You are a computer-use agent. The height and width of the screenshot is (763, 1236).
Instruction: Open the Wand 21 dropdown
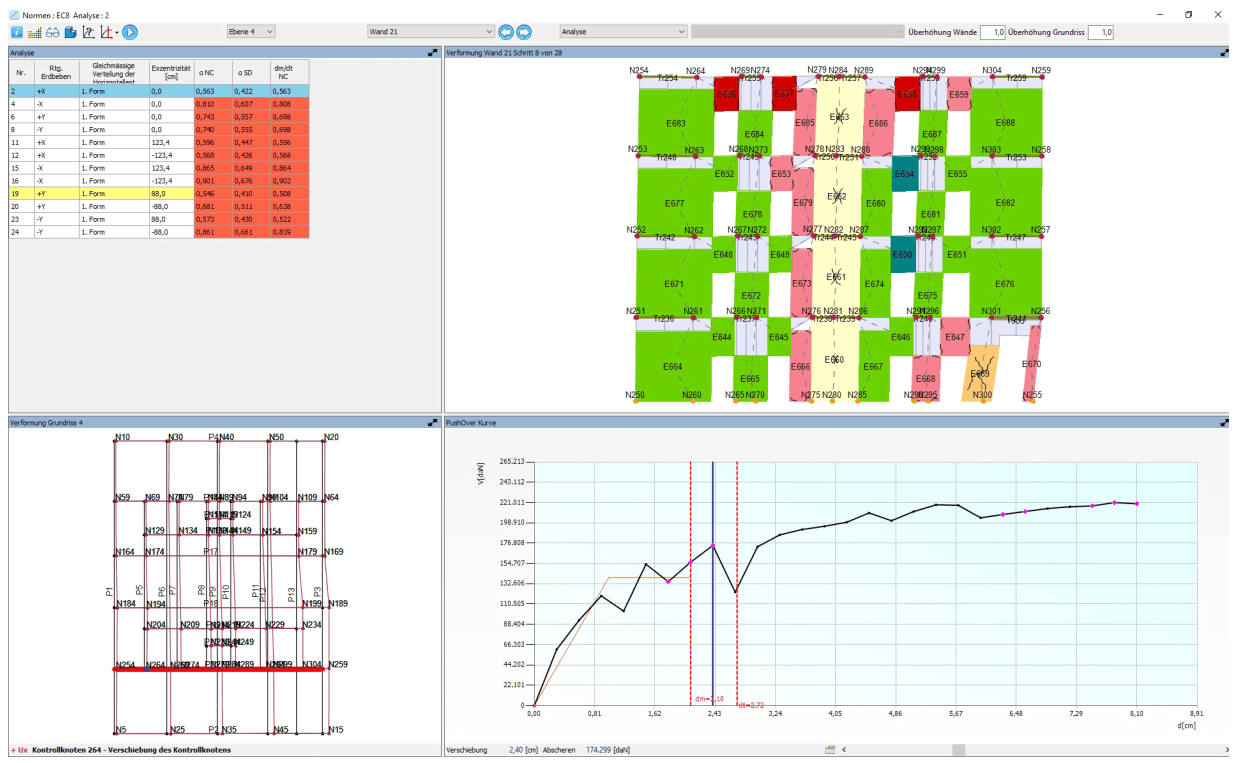[x=431, y=32]
